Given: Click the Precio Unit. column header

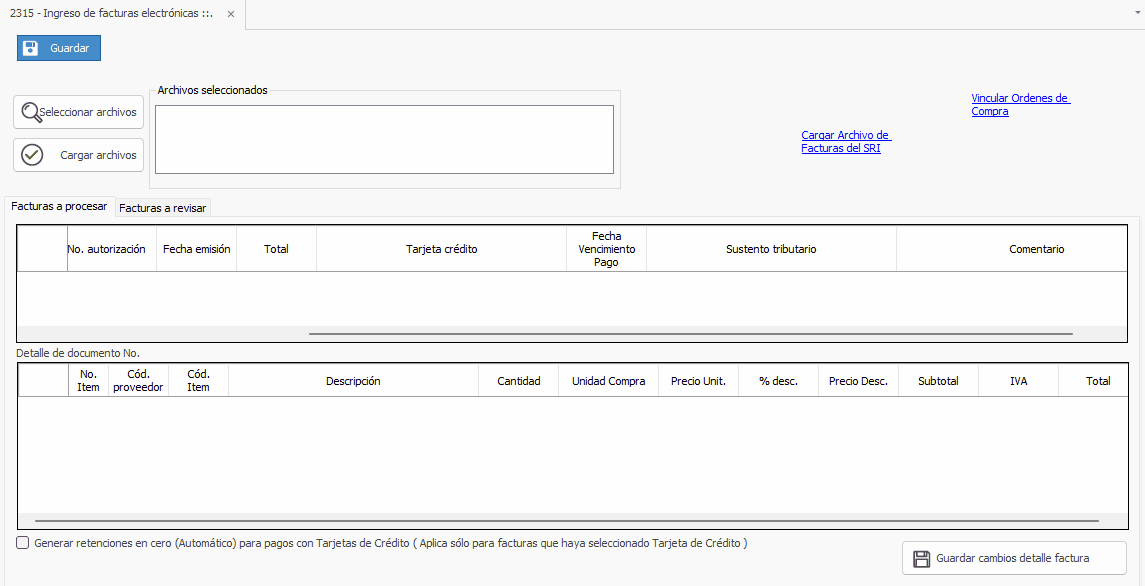Looking at the screenshot, I should point(698,381).
